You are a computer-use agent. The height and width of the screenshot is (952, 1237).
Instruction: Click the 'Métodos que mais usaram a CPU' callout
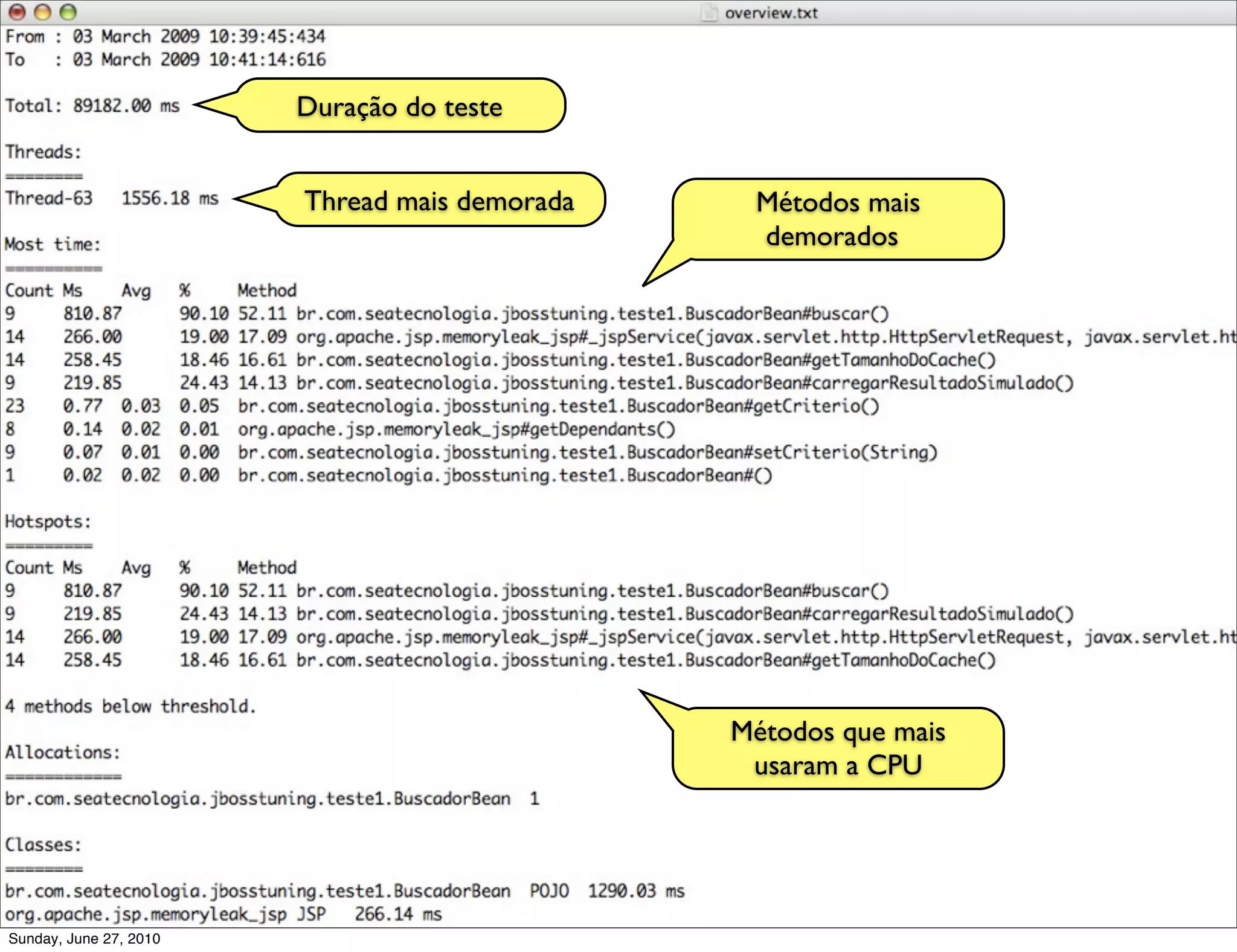837,748
